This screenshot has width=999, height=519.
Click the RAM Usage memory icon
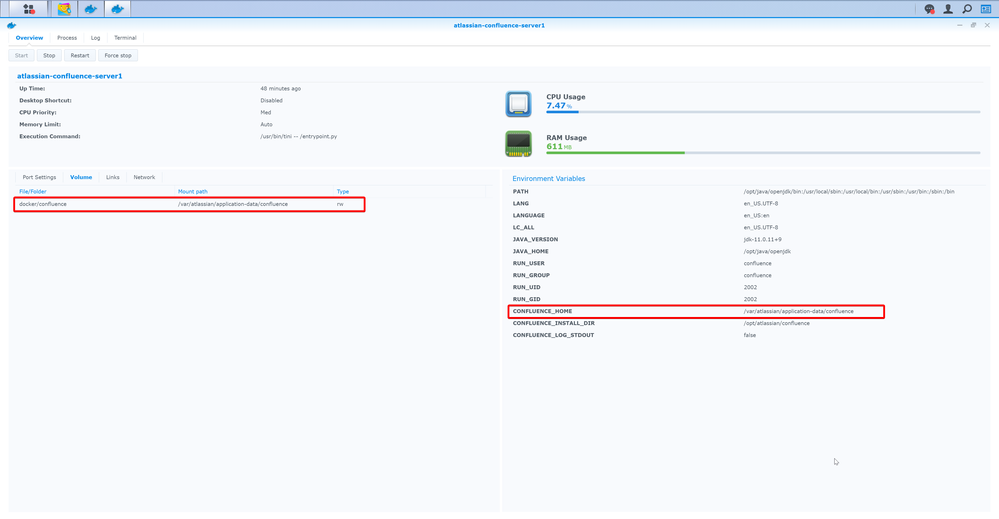tap(519, 144)
